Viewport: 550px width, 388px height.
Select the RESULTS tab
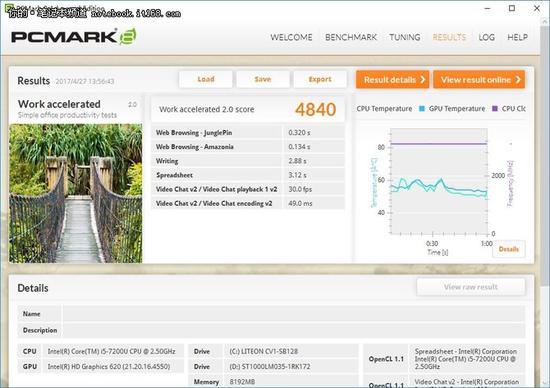pyautogui.click(x=449, y=37)
